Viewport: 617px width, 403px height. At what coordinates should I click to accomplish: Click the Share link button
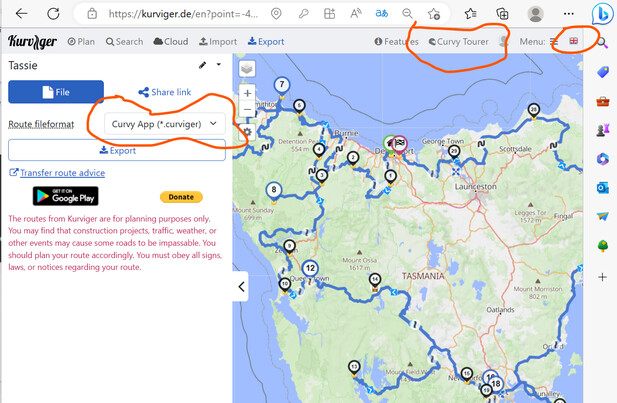pos(165,92)
